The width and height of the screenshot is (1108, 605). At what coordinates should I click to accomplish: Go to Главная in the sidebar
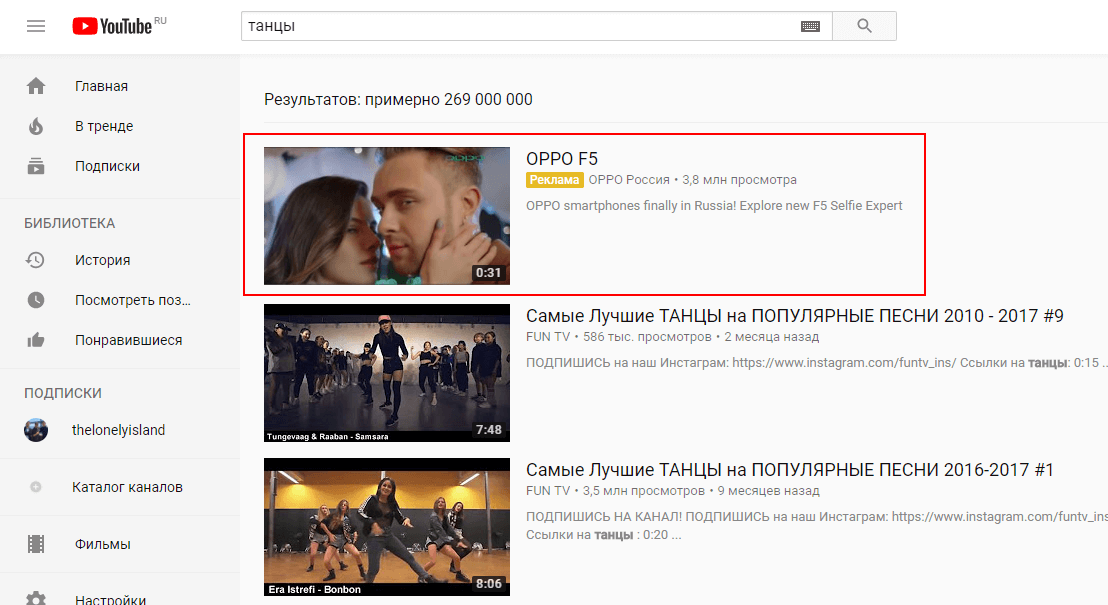click(x=102, y=86)
